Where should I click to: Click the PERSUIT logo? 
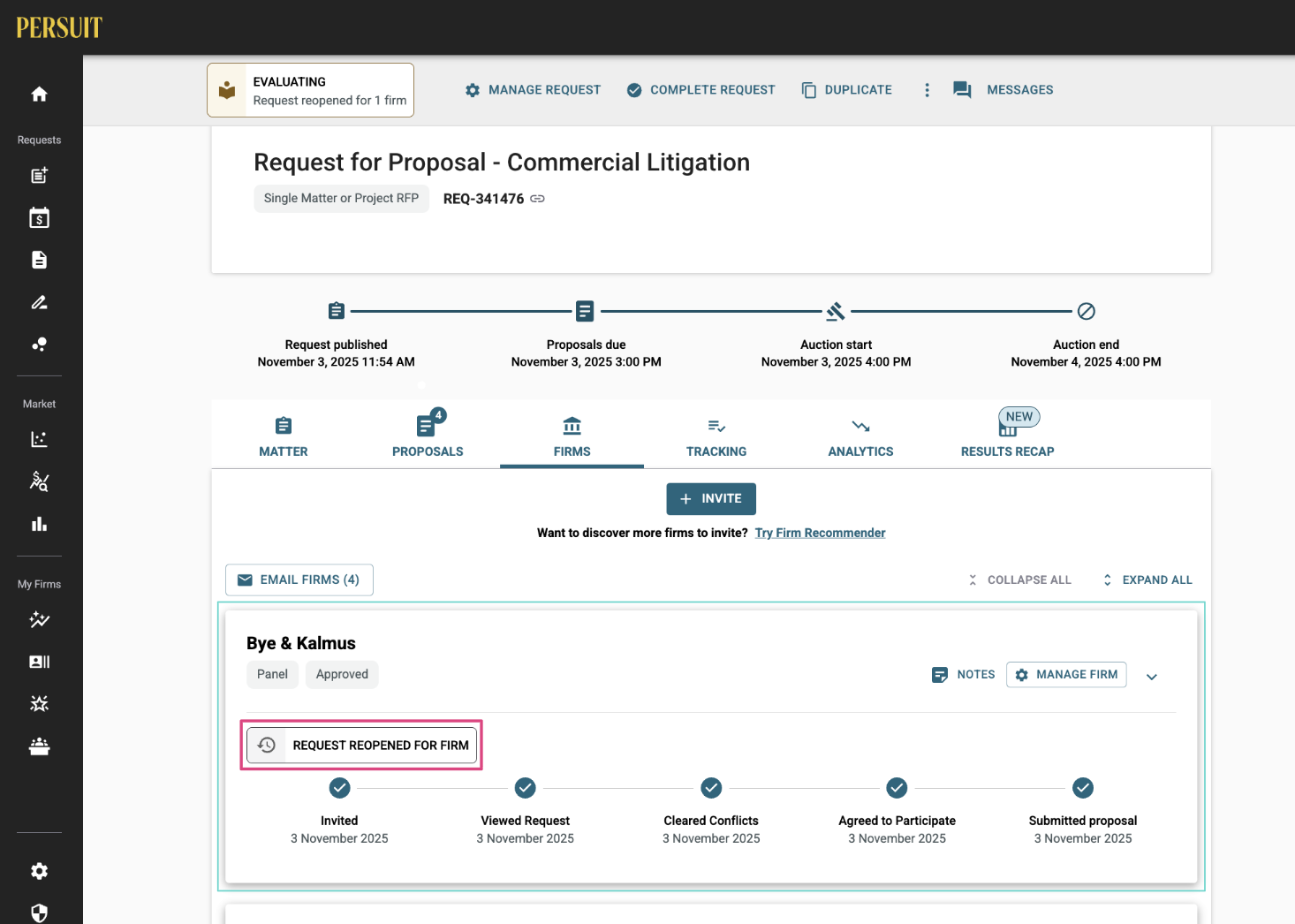pyautogui.click(x=59, y=27)
